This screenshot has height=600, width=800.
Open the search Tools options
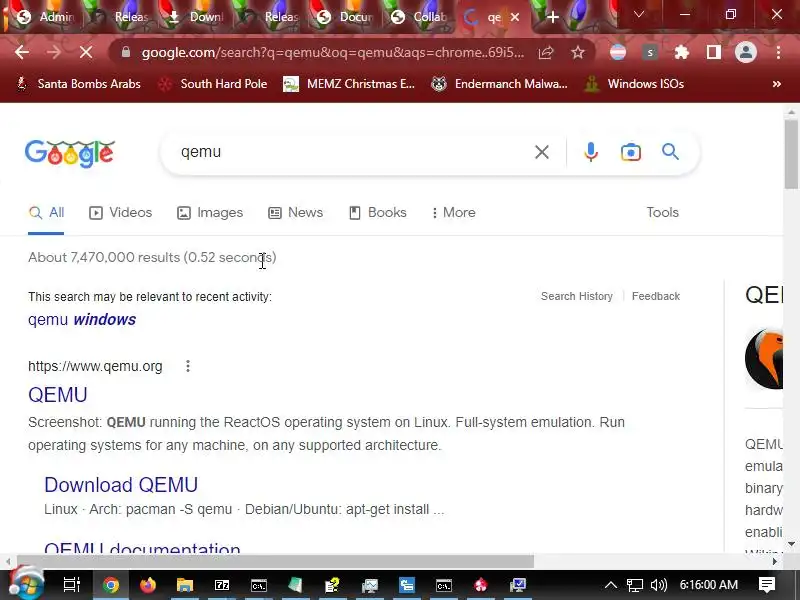pyautogui.click(x=662, y=213)
